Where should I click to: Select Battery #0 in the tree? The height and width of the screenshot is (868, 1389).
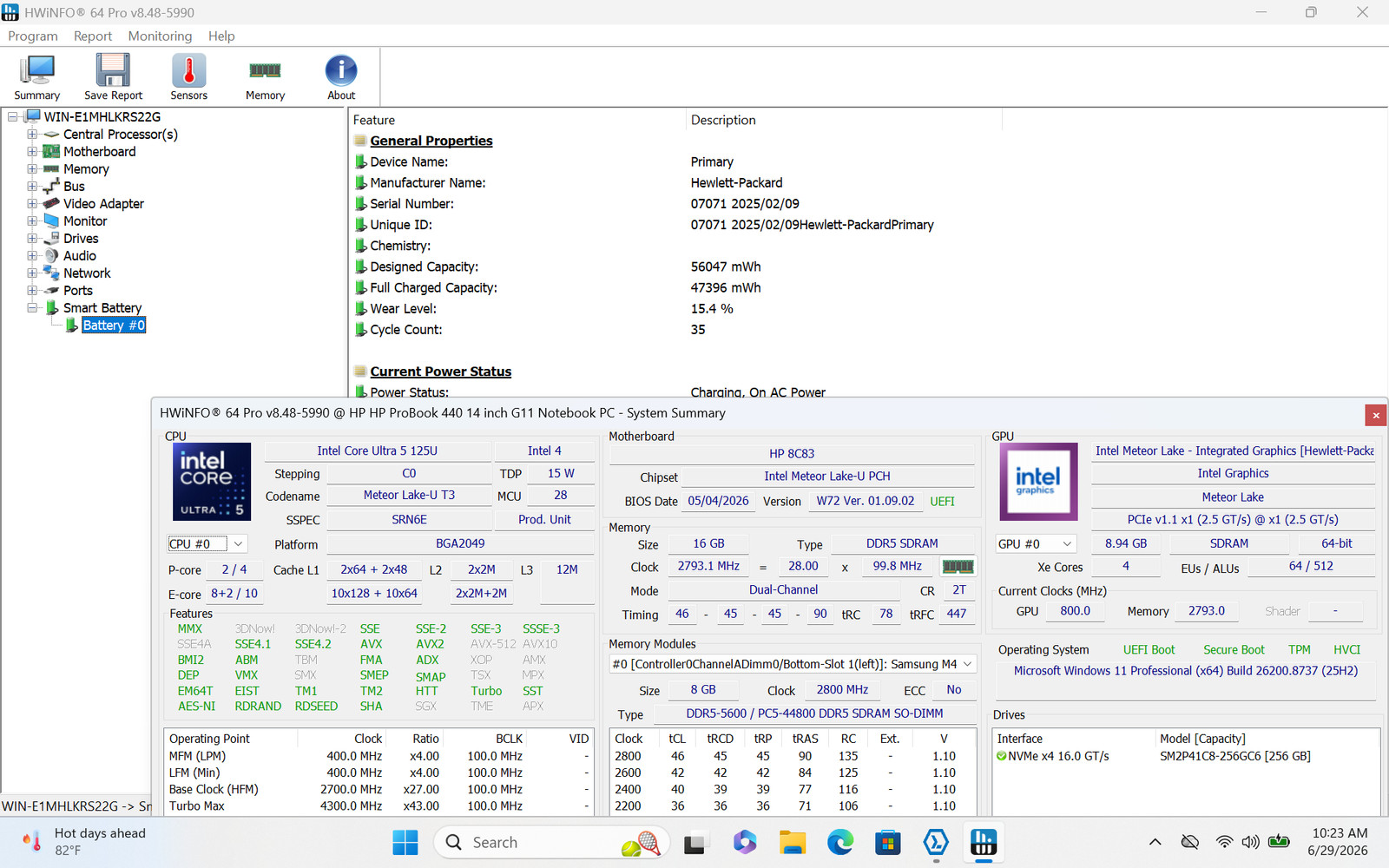click(114, 325)
